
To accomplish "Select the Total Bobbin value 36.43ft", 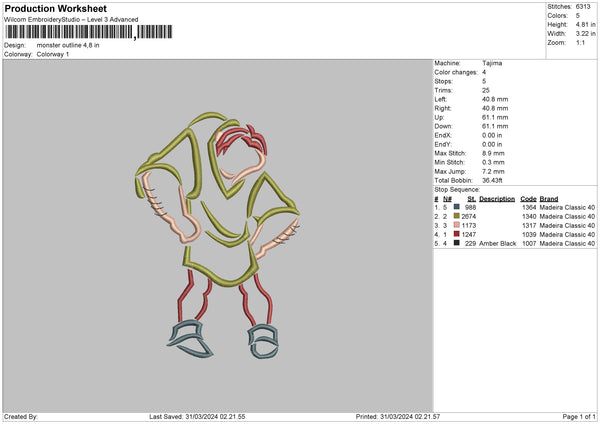I will 495,179.
